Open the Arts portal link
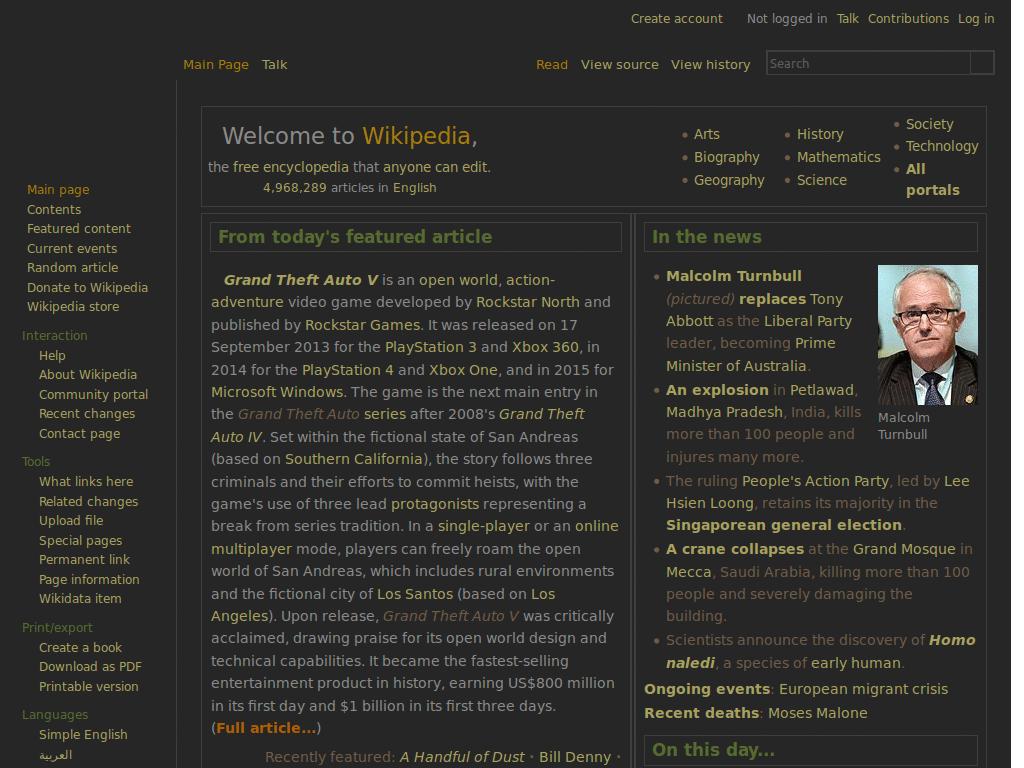The image size is (1024, 768). [707, 134]
